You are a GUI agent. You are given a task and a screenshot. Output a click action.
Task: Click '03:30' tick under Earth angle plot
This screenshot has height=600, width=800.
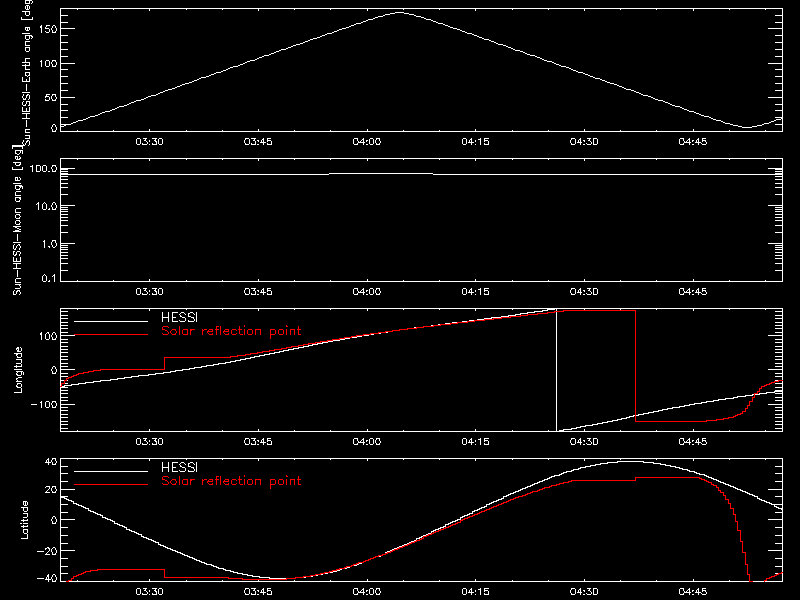click(x=149, y=141)
